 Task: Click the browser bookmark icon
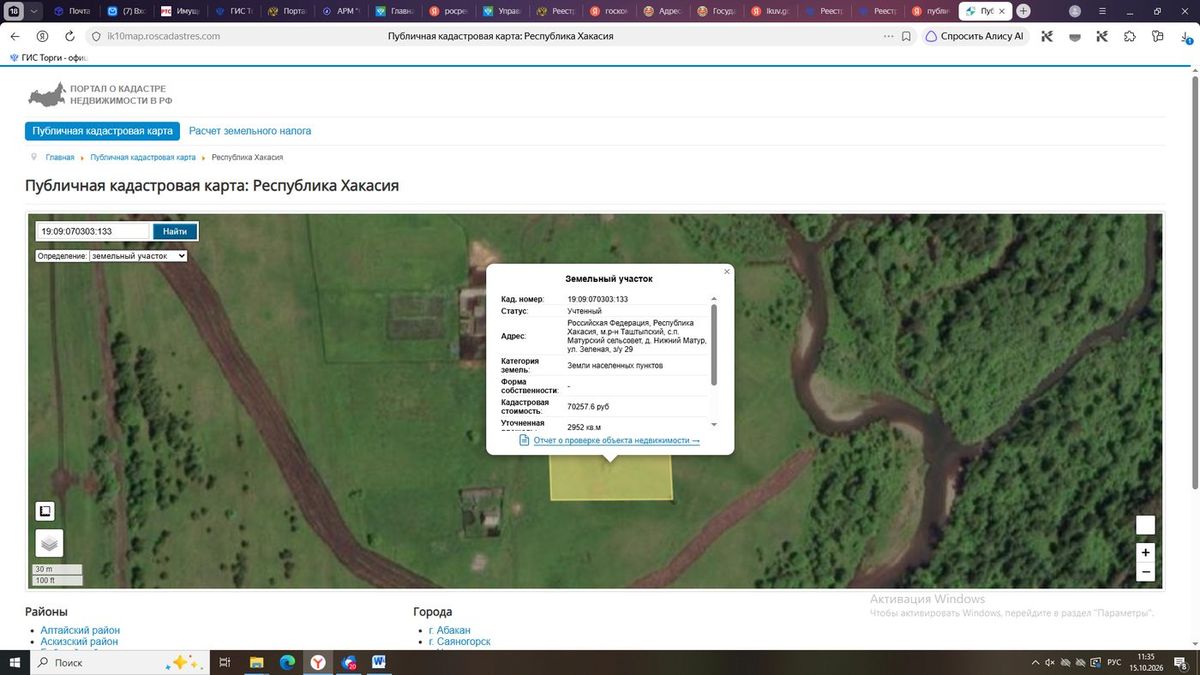click(x=906, y=36)
